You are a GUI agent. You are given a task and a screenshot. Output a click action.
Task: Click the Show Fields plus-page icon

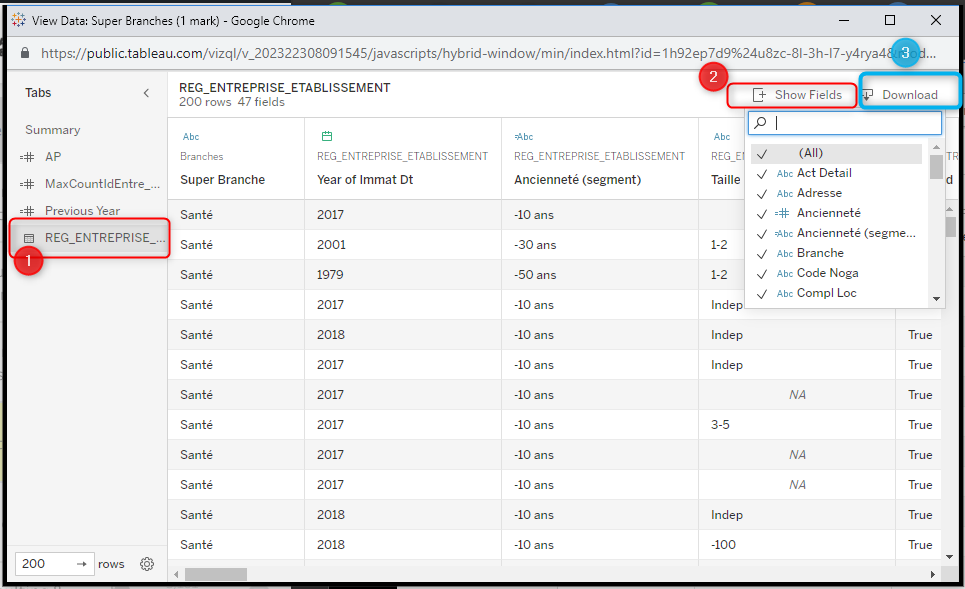click(759, 95)
